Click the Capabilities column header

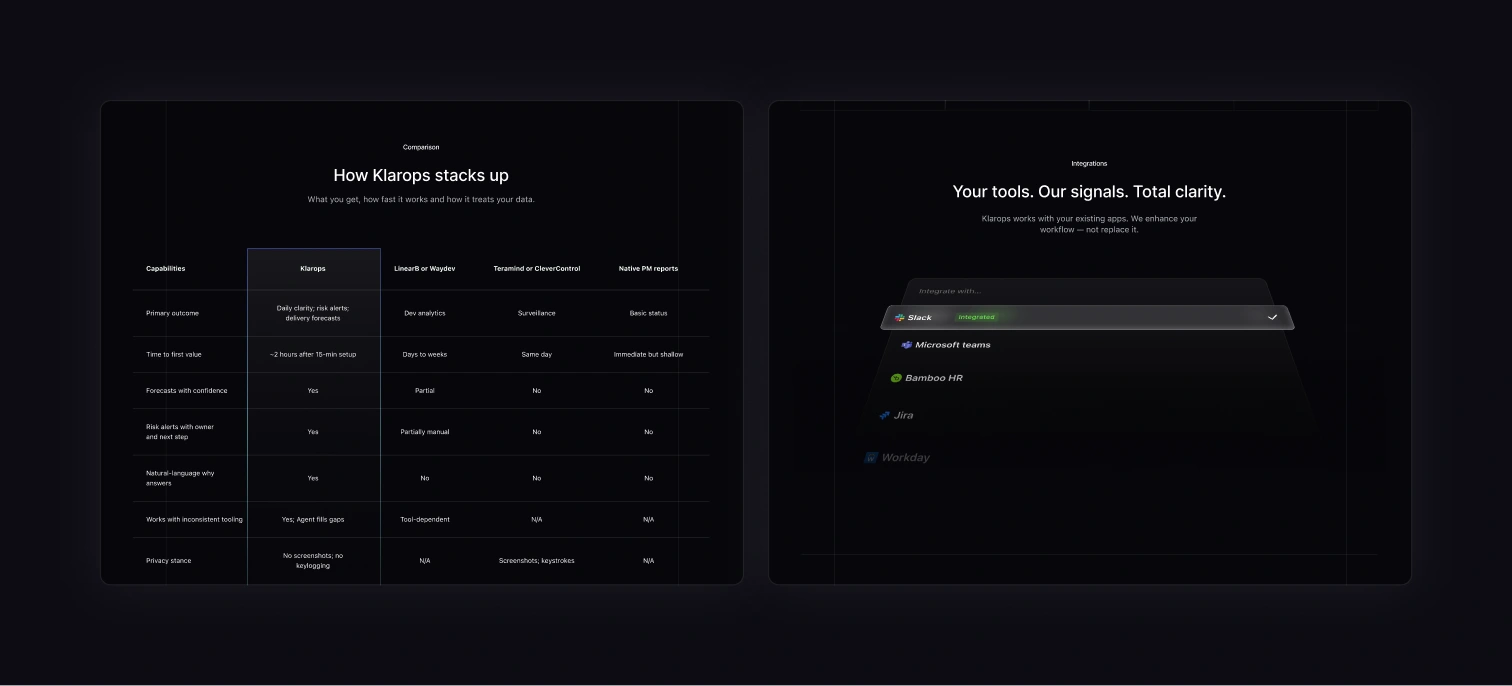(165, 269)
